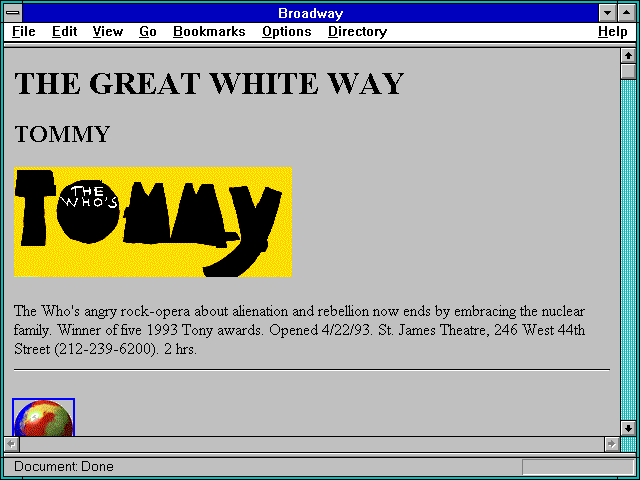This screenshot has width=640, height=480.
Task: Open the Go menu
Action: pyautogui.click(x=148, y=31)
